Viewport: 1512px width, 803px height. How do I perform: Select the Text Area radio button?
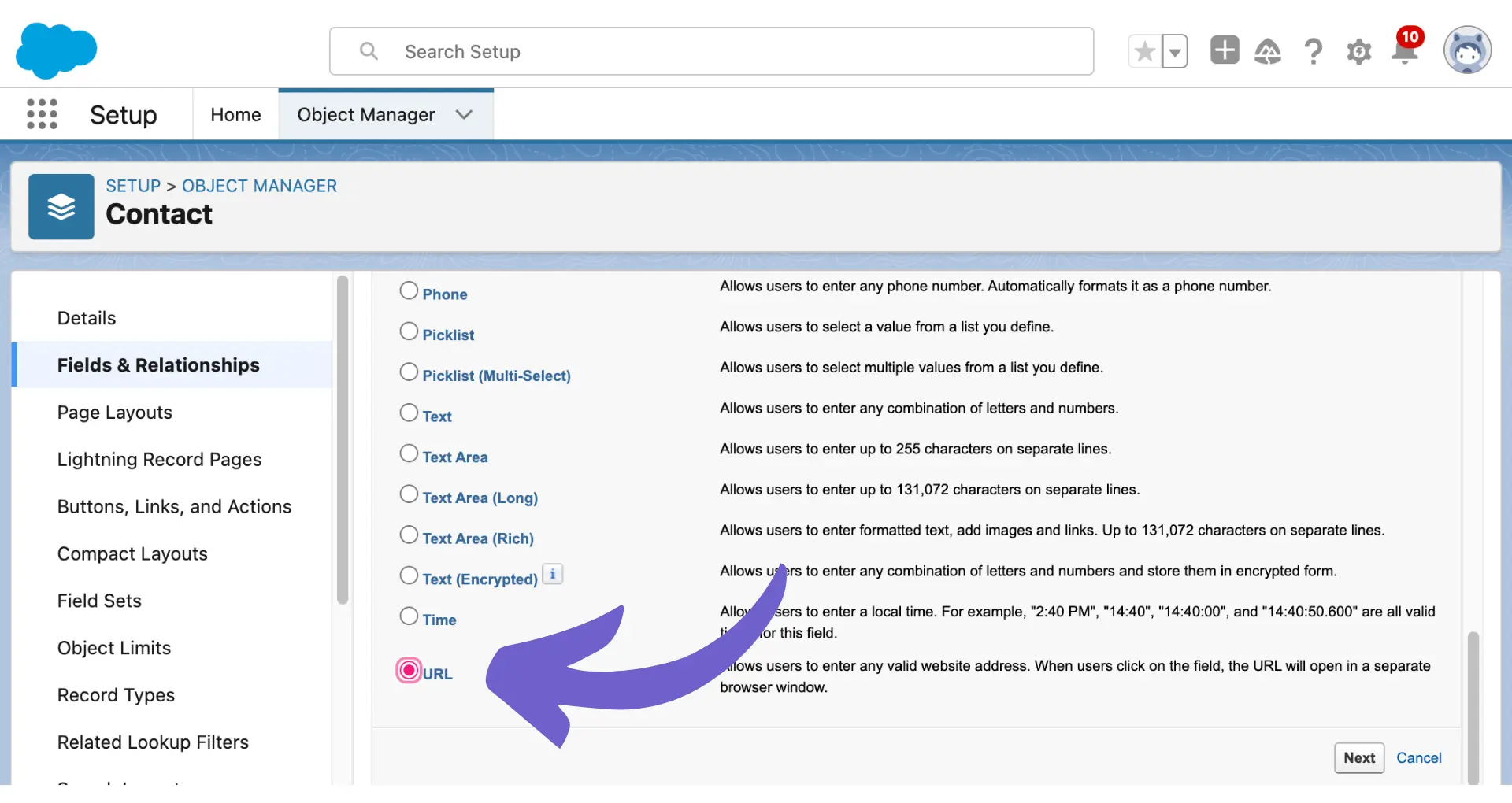[x=409, y=453]
